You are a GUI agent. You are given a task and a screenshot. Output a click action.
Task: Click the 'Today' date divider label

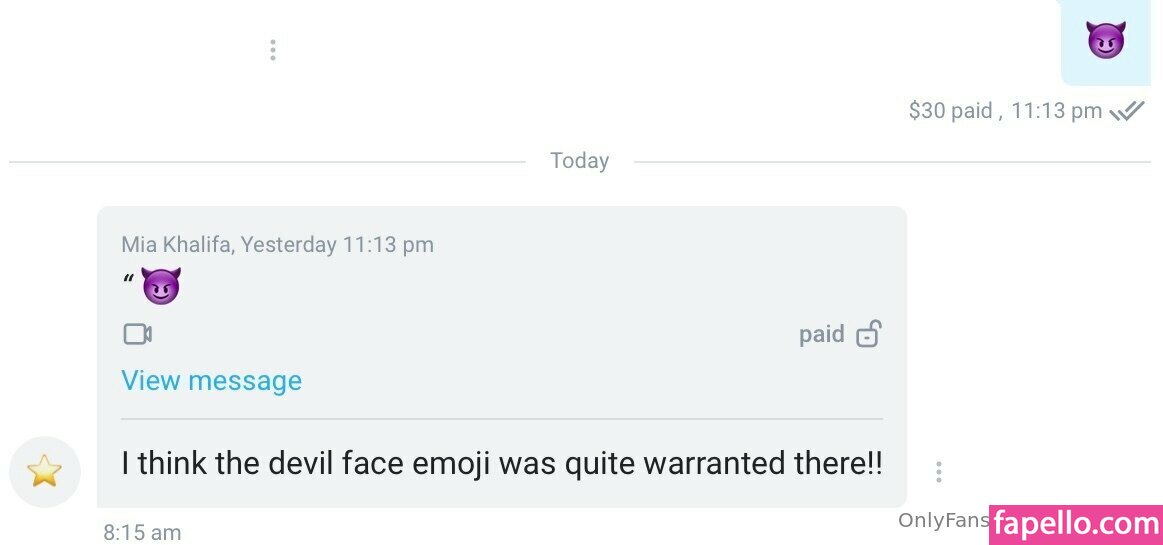coord(579,161)
